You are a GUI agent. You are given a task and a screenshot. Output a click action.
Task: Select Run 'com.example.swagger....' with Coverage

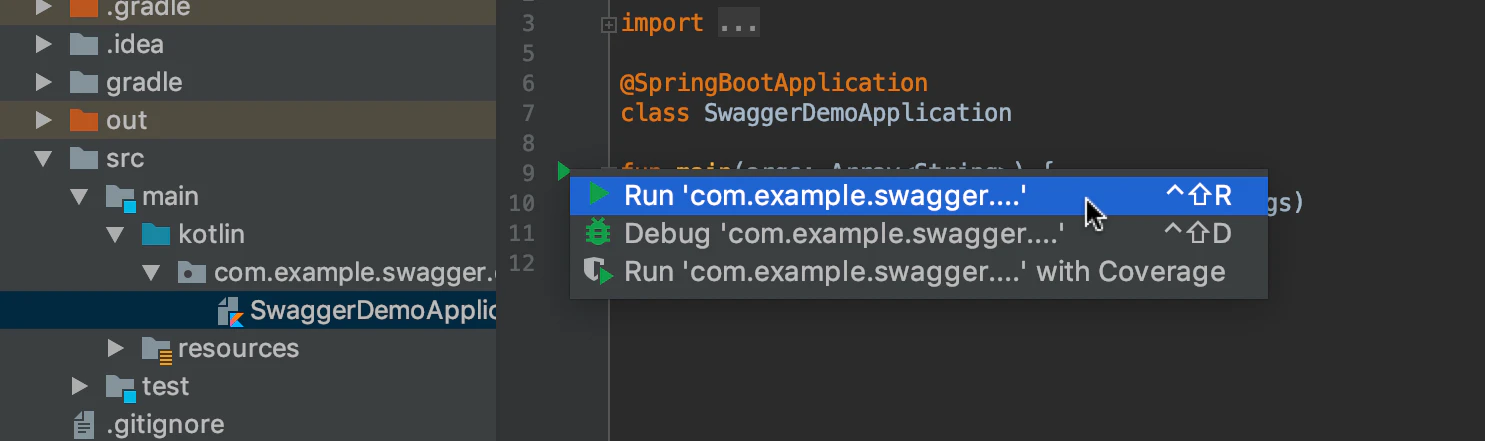(918, 271)
